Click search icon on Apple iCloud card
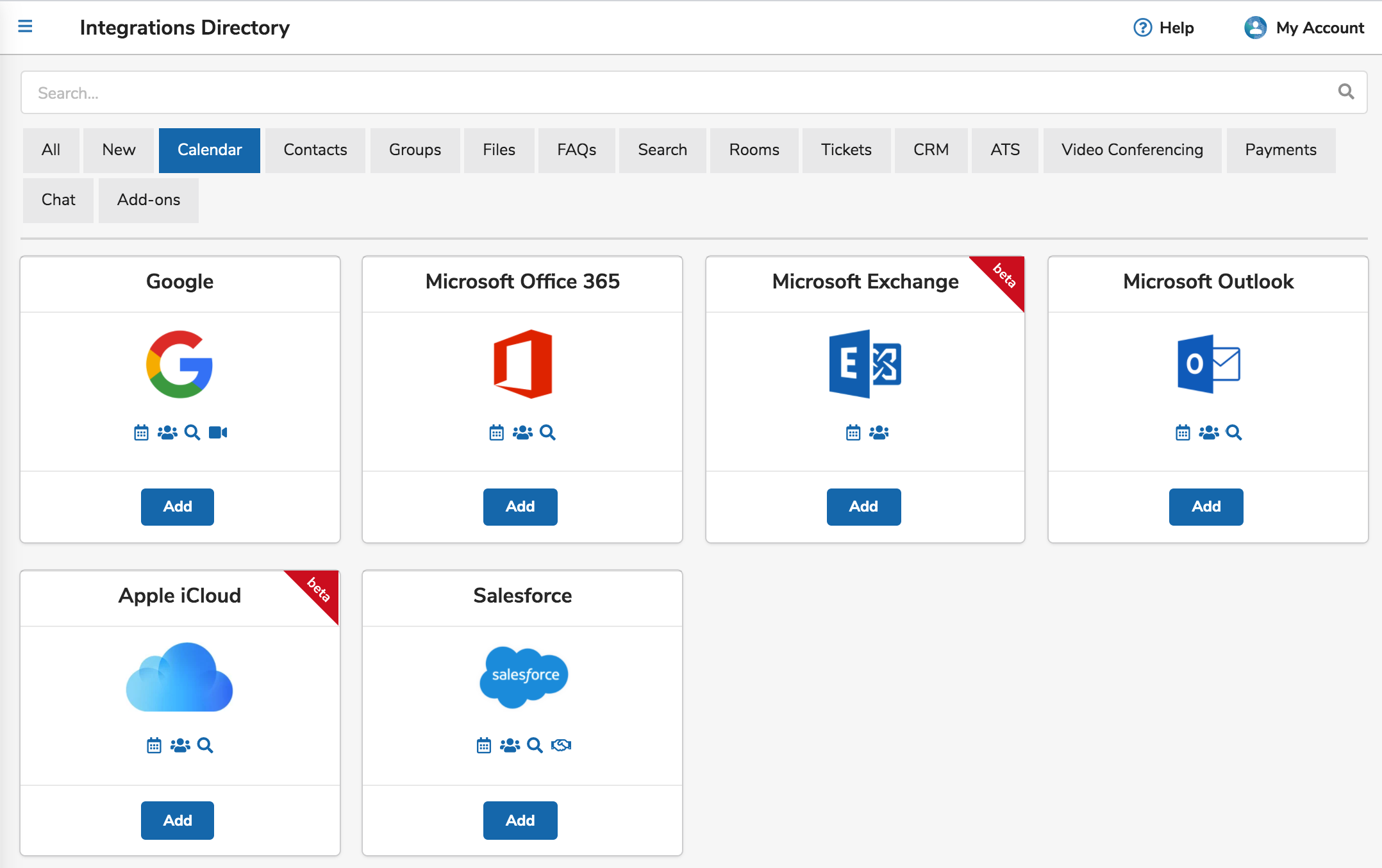Screen dimensions: 1382x868 [205, 745]
